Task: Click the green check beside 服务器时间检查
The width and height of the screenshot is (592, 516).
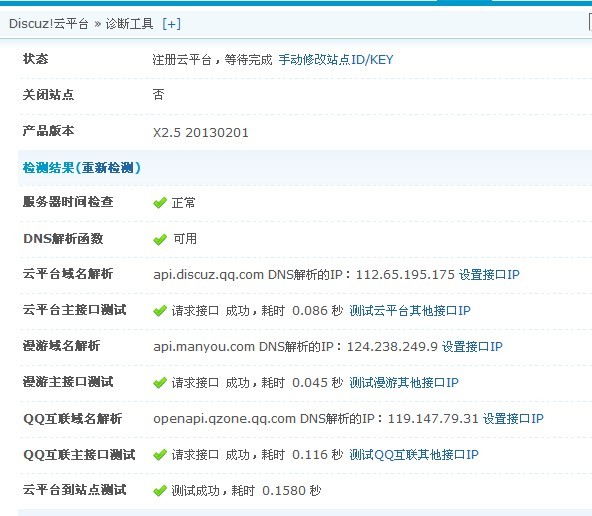Action: click(160, 203)
